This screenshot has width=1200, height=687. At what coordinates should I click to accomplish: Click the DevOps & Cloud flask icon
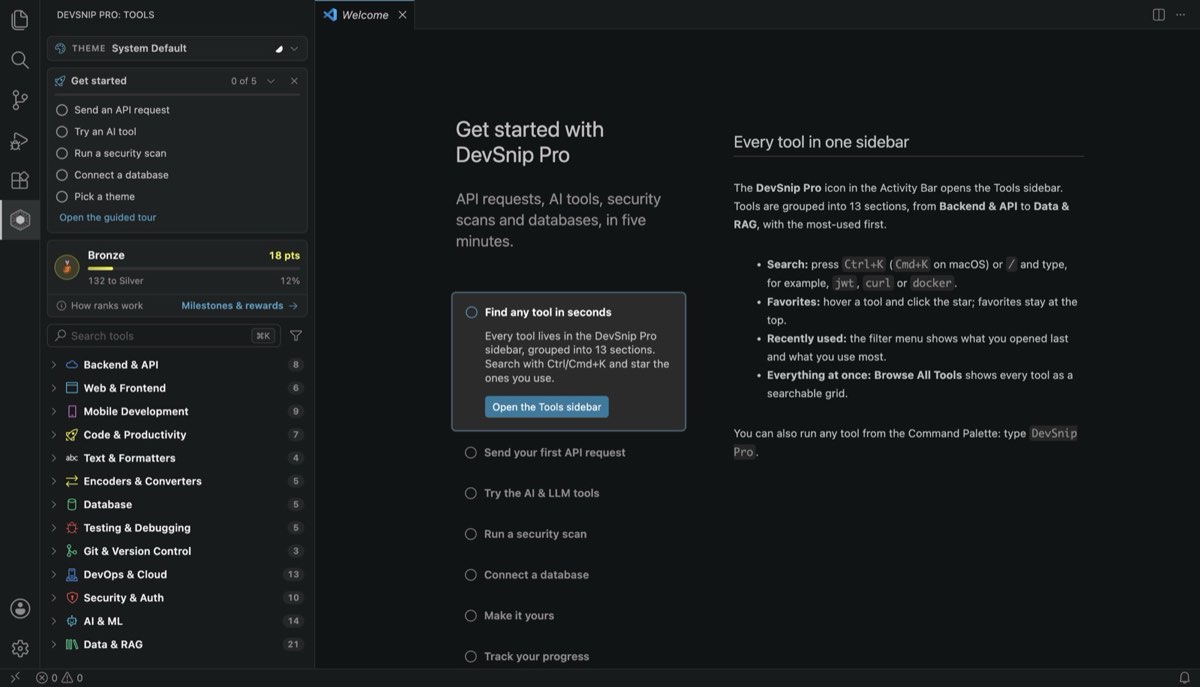point(72,575)
